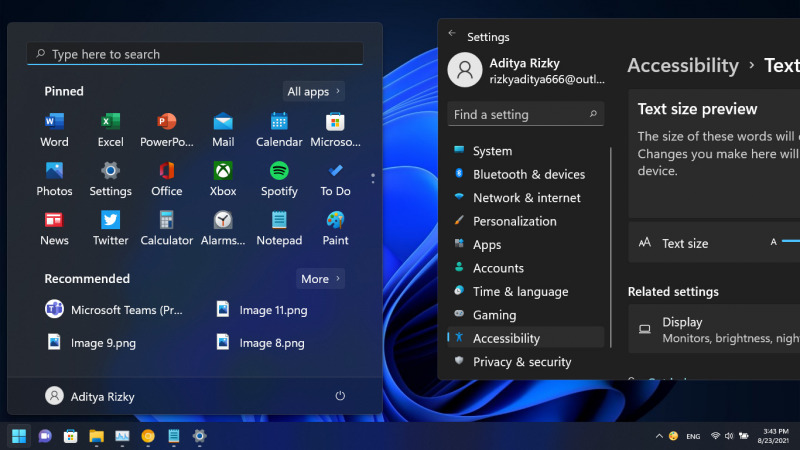Viewport: 800px width, 450px height.
Task: Click the volume speaker tray icon
Action: [x=729, y=436]
